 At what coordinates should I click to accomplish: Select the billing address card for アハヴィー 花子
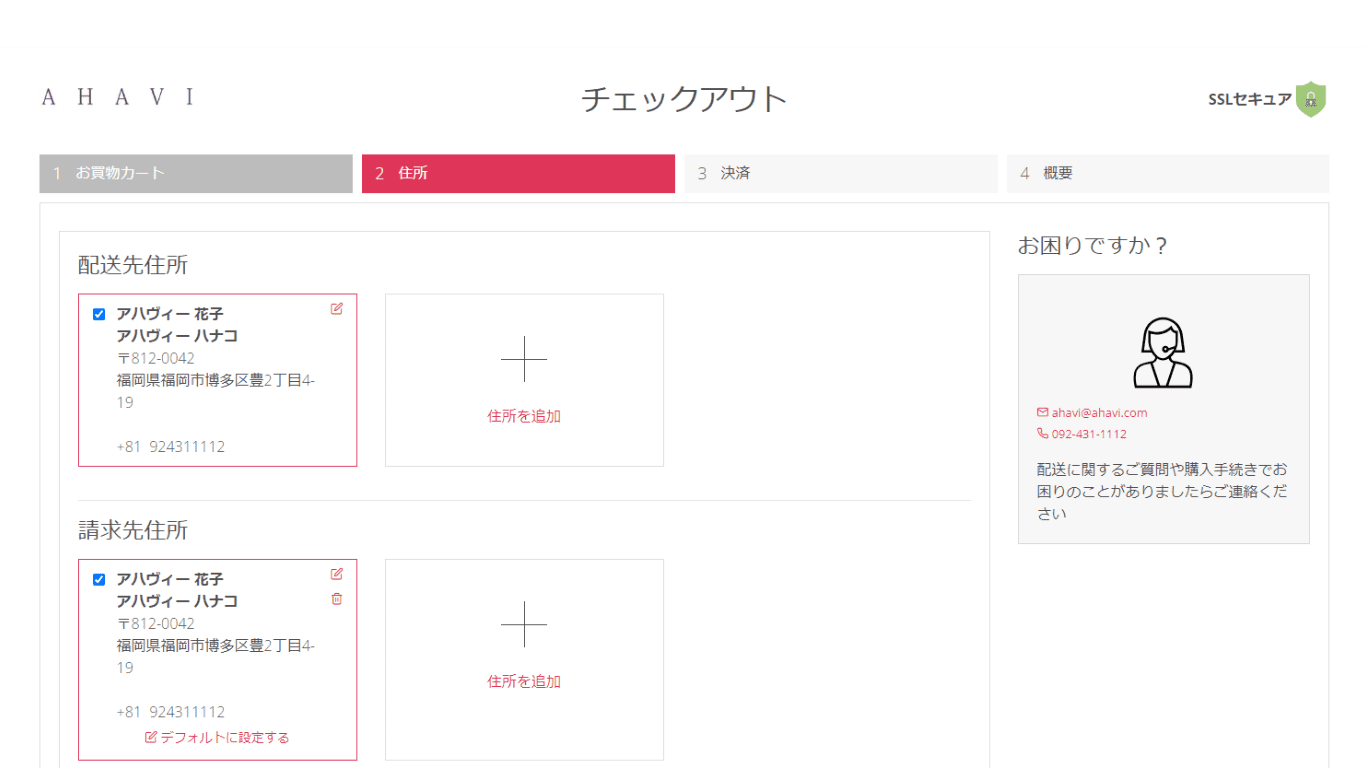[x=217, y=660]
